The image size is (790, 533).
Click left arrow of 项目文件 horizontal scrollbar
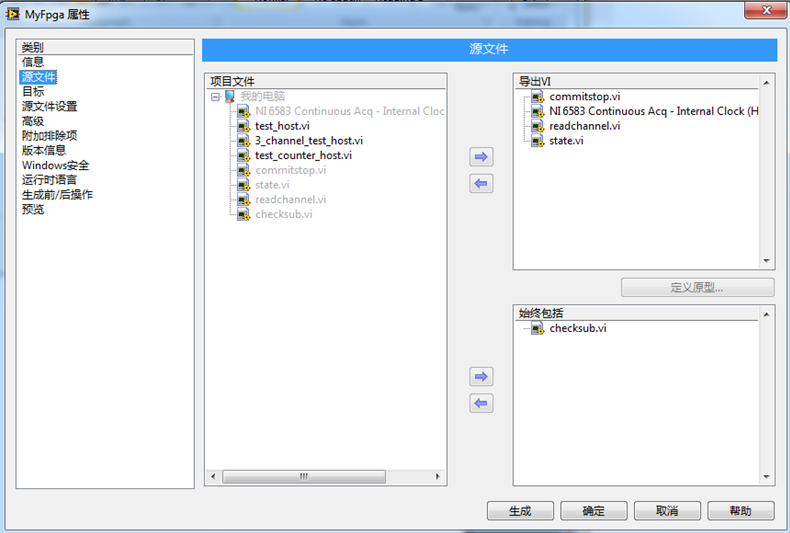tap(213, 476)
